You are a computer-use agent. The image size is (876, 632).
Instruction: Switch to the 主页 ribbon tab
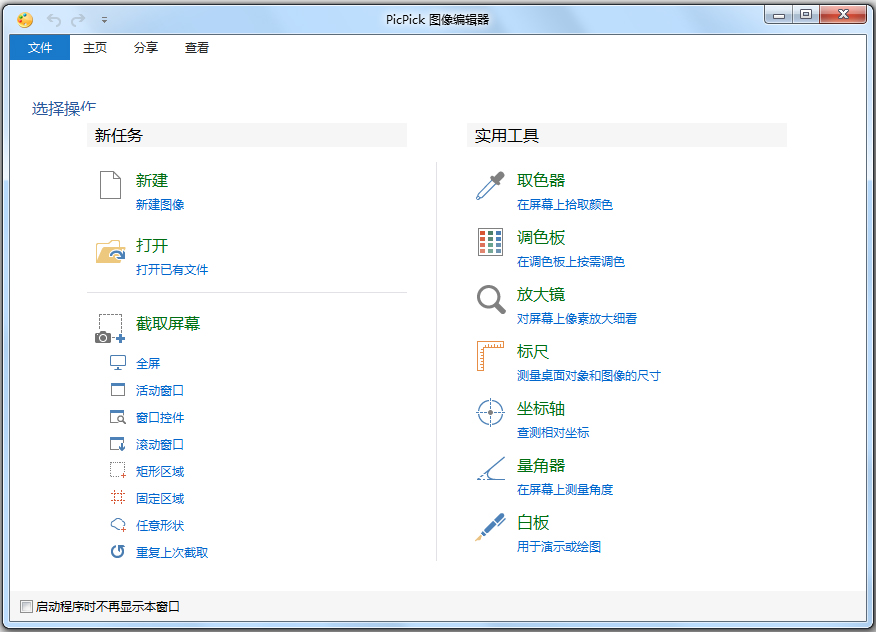(x=95, y=47)
